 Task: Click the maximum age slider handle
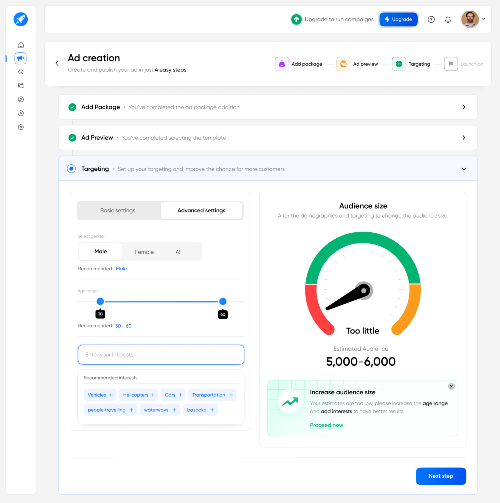pos(223,301)
